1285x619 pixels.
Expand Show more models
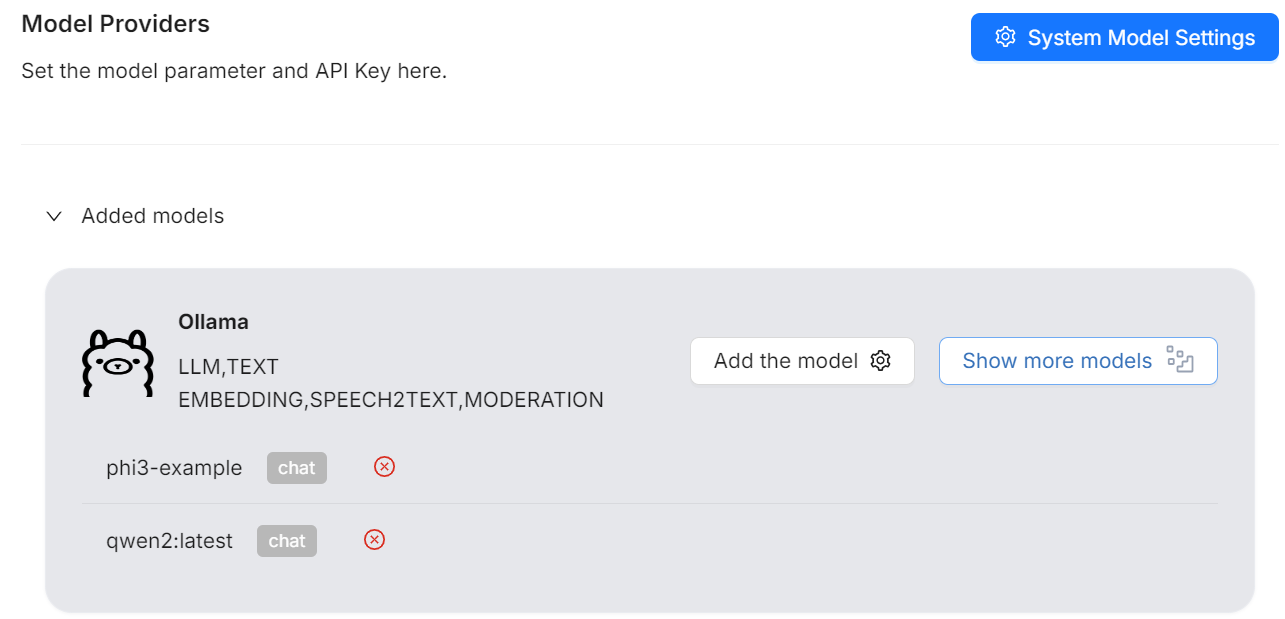point(1057,361)
